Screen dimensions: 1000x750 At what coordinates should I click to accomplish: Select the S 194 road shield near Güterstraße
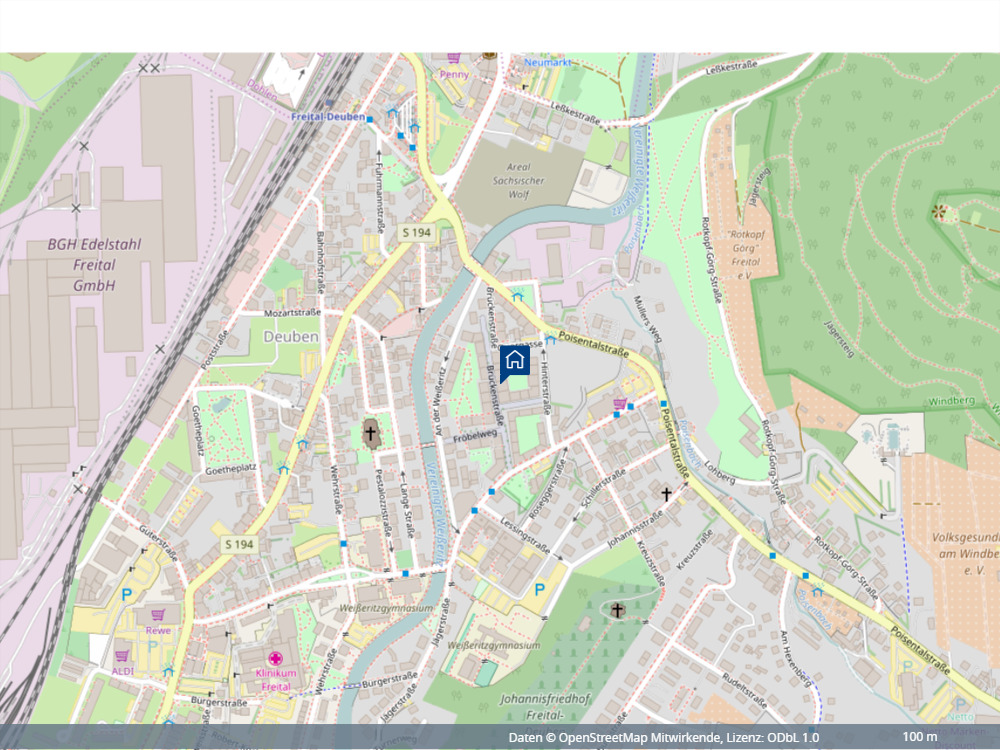point(237,542)
